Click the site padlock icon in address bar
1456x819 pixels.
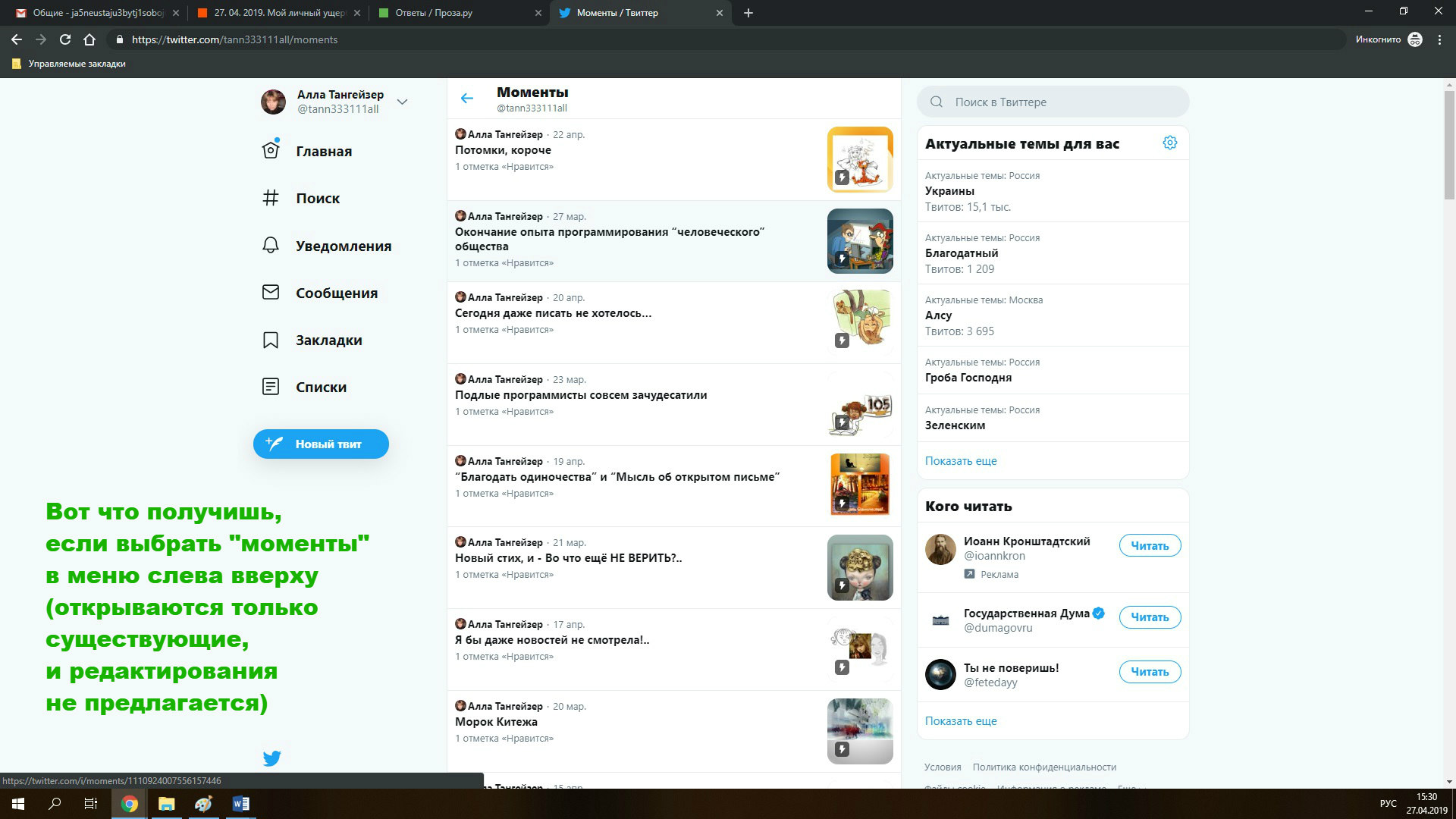119,39
